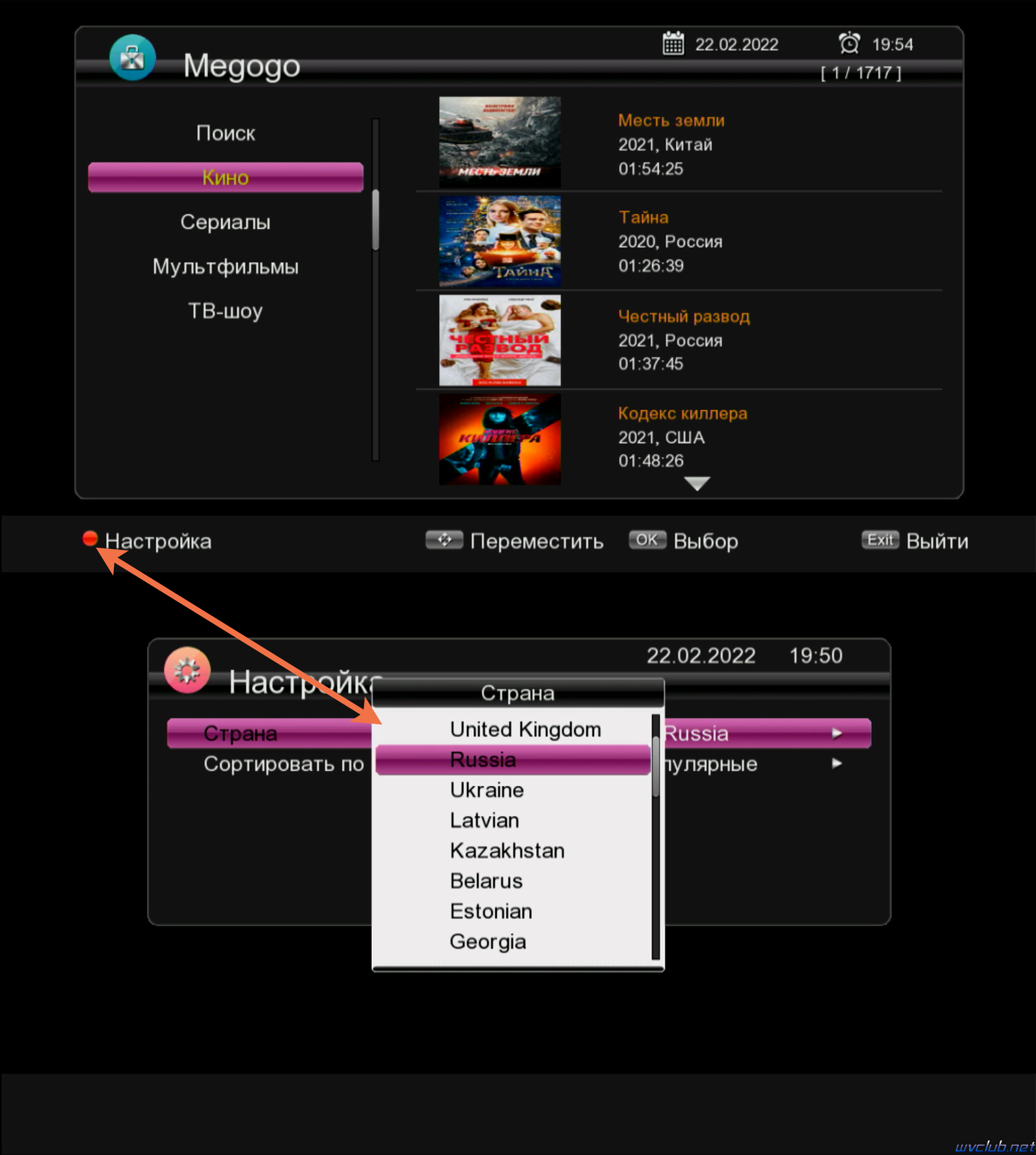This screenshot has height=1155, width=1036.
Task: Open the Тайна movie poster thumbnail
Action: point(500,241)
